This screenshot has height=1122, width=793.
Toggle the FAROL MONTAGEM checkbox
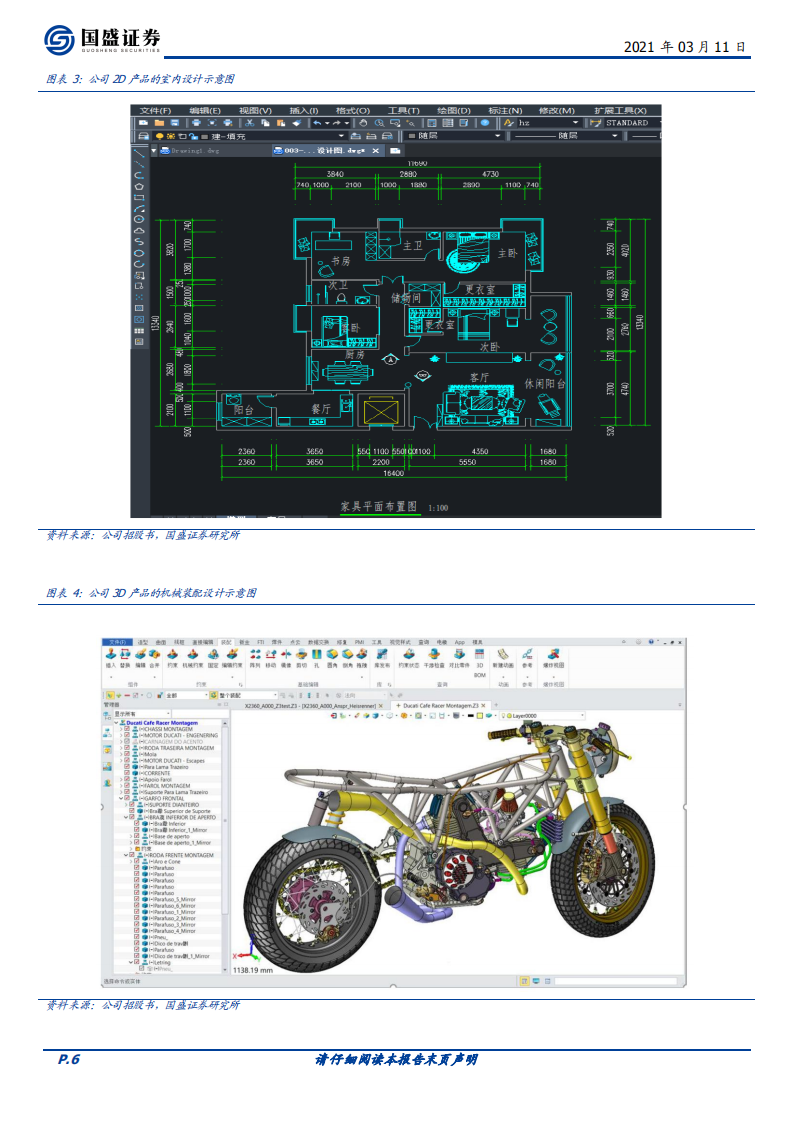pos(128,786)
